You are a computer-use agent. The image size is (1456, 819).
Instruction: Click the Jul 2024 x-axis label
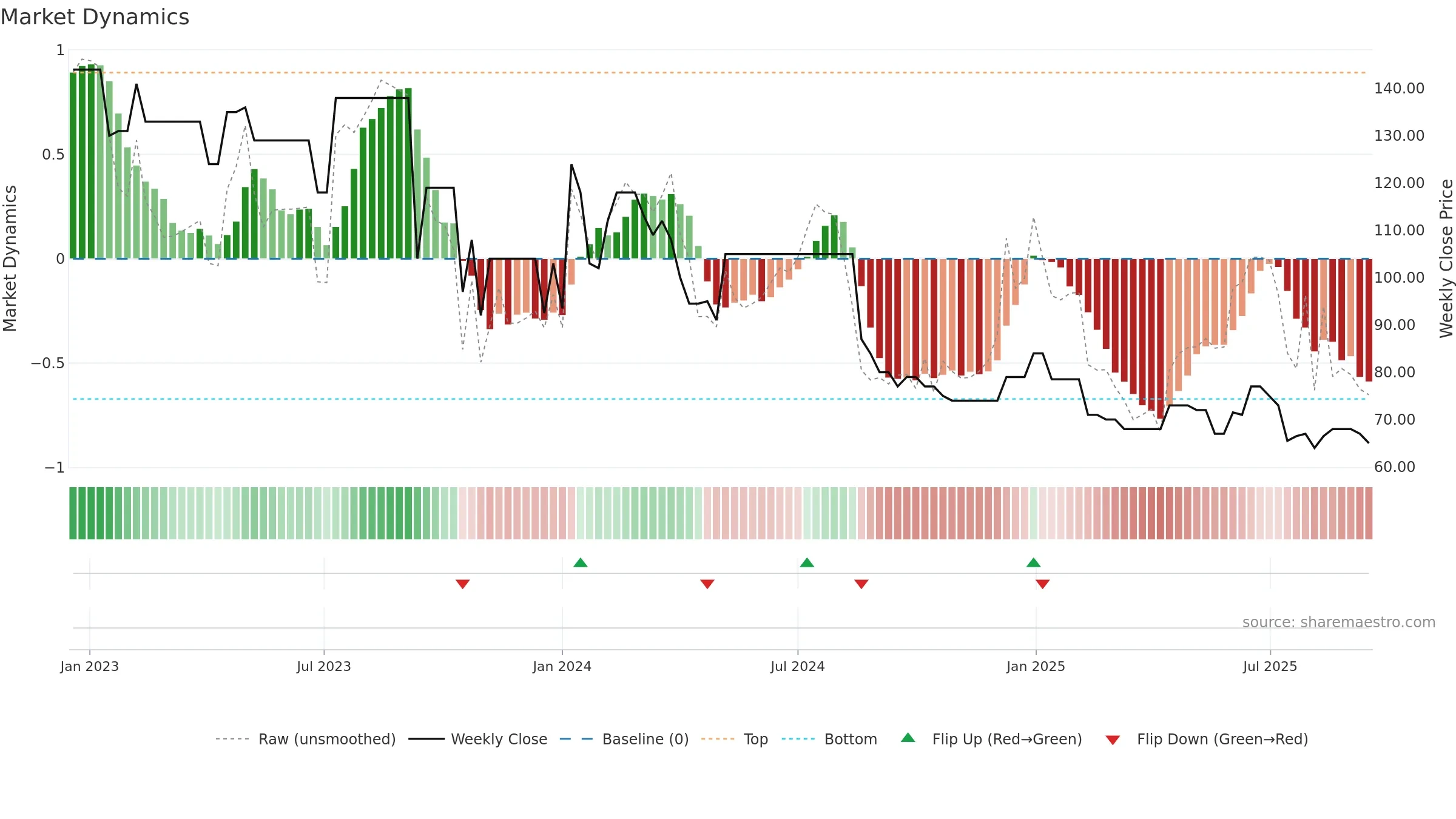pyautogui.click(x=798, y=666)
